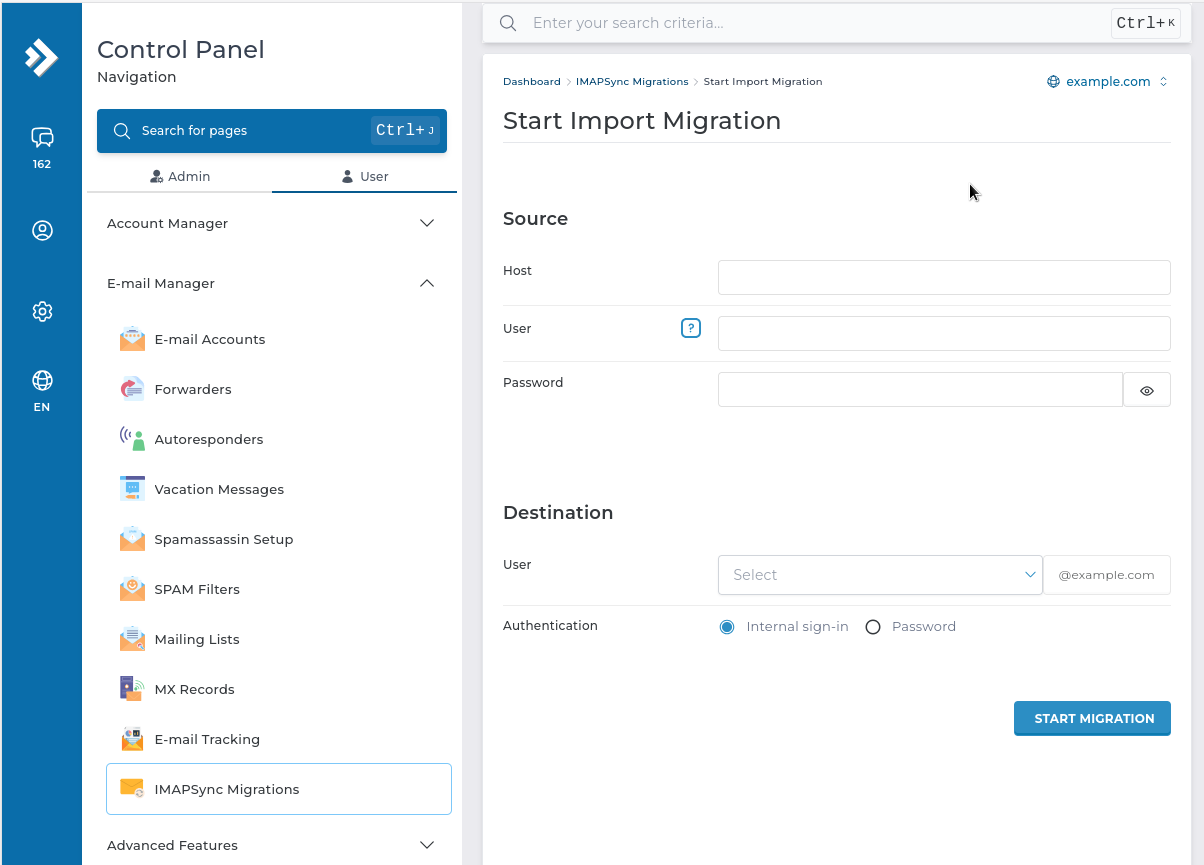Click the E-mail Accounts envelope icon
The width and height of the screenshot is (1204, 865).
click(132, 339)
